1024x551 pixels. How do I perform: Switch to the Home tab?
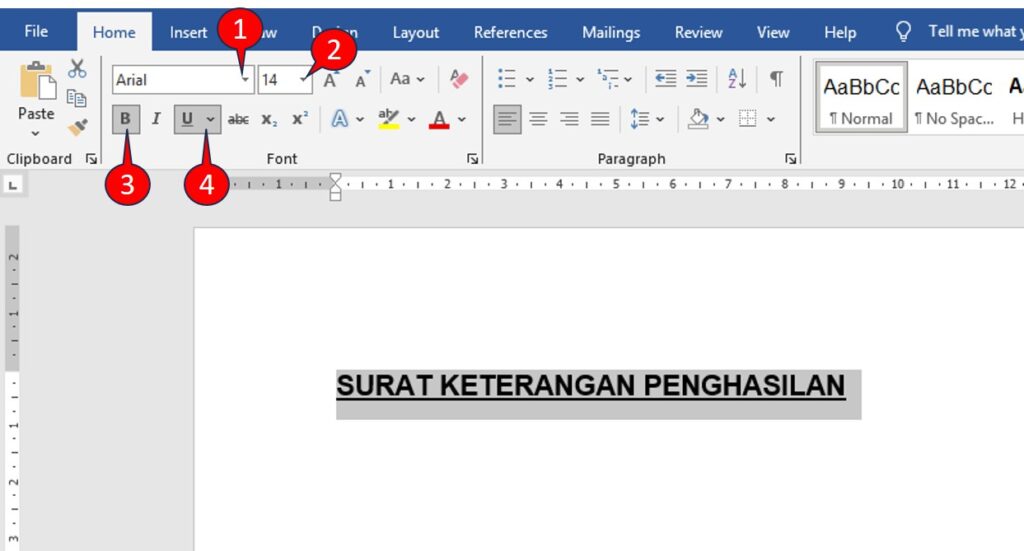tap(114, 32)
